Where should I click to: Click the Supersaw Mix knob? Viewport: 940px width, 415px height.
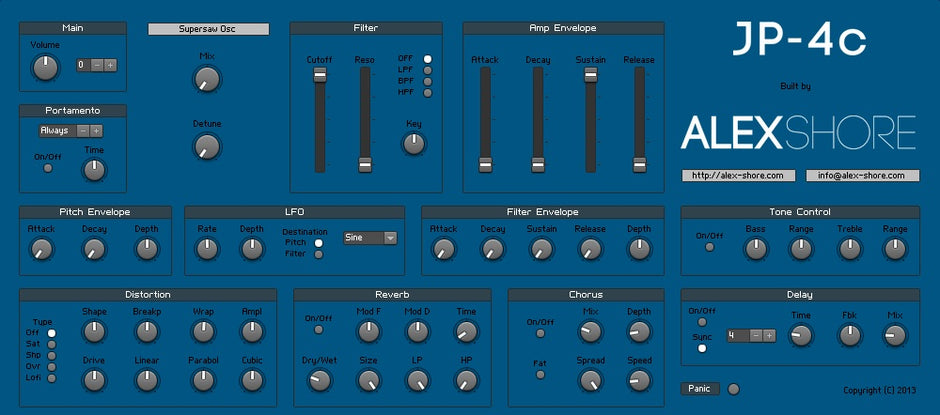coord(207,79)
